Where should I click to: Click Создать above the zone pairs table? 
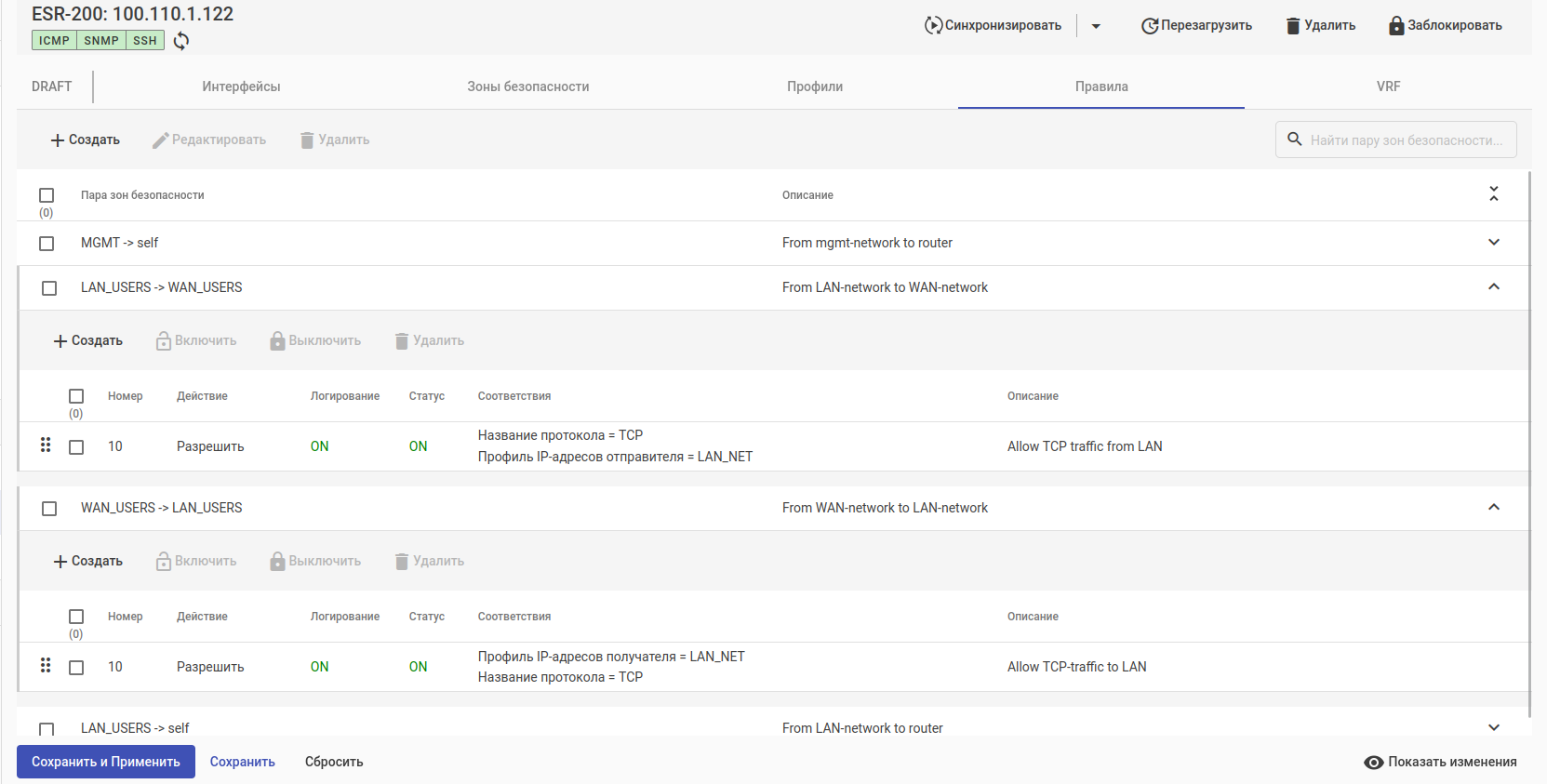click(85, 140)
